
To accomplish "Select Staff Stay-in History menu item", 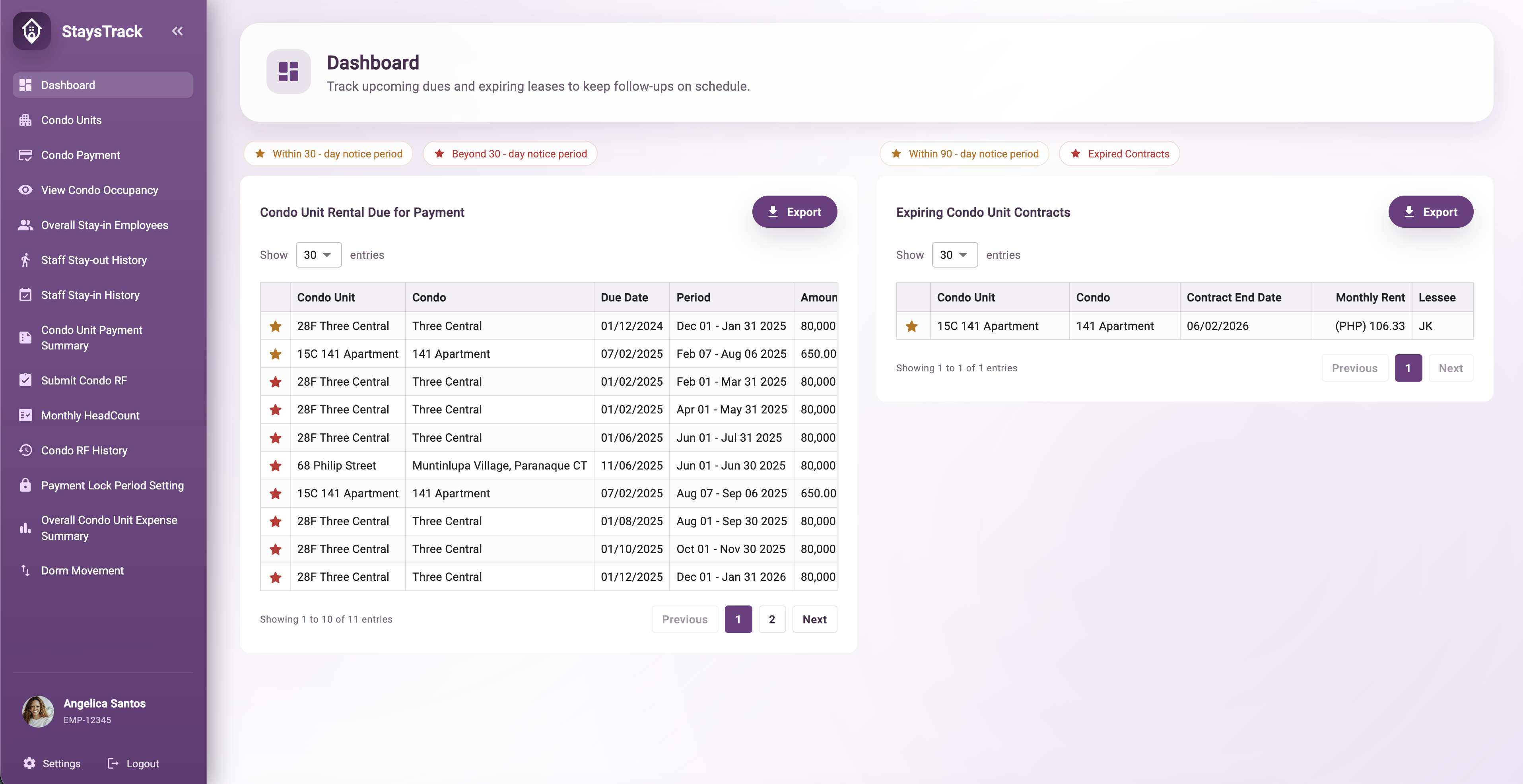I will [103, 295].
